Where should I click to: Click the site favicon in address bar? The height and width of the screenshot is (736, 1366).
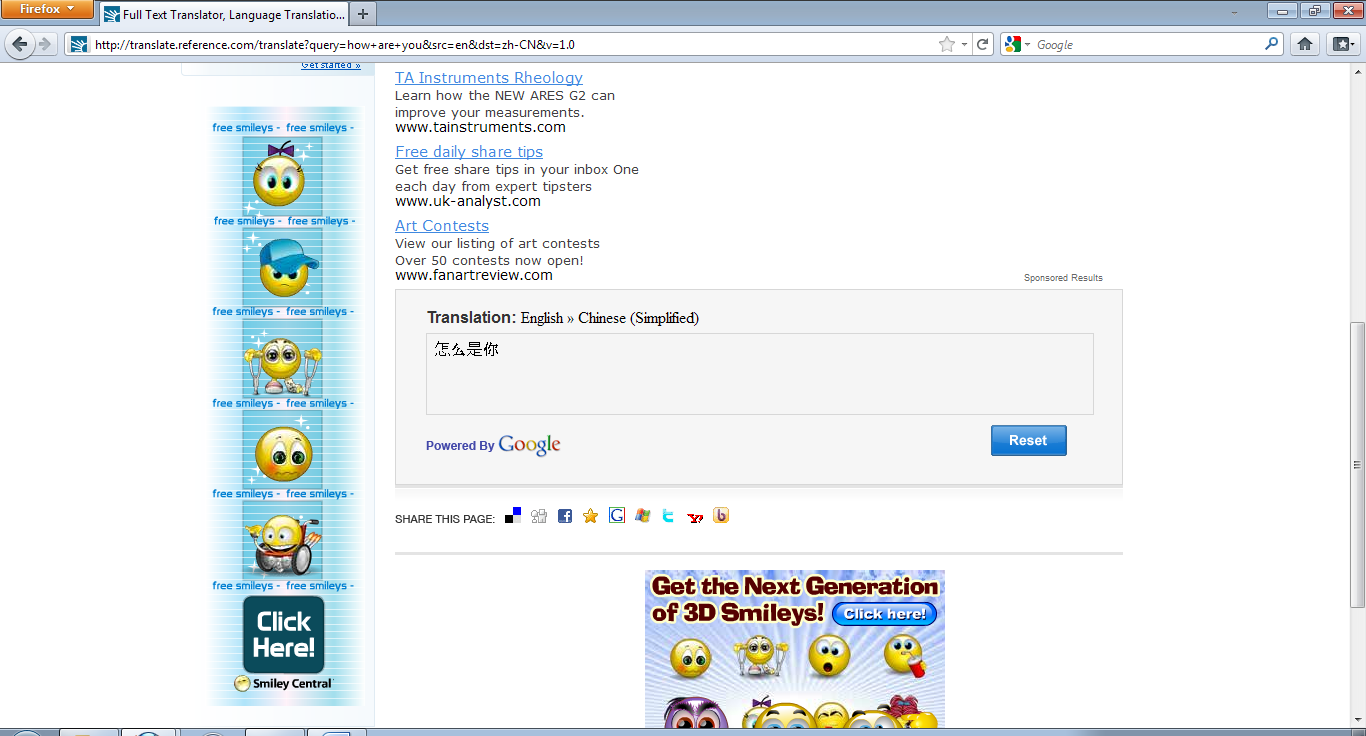point(79,44)
